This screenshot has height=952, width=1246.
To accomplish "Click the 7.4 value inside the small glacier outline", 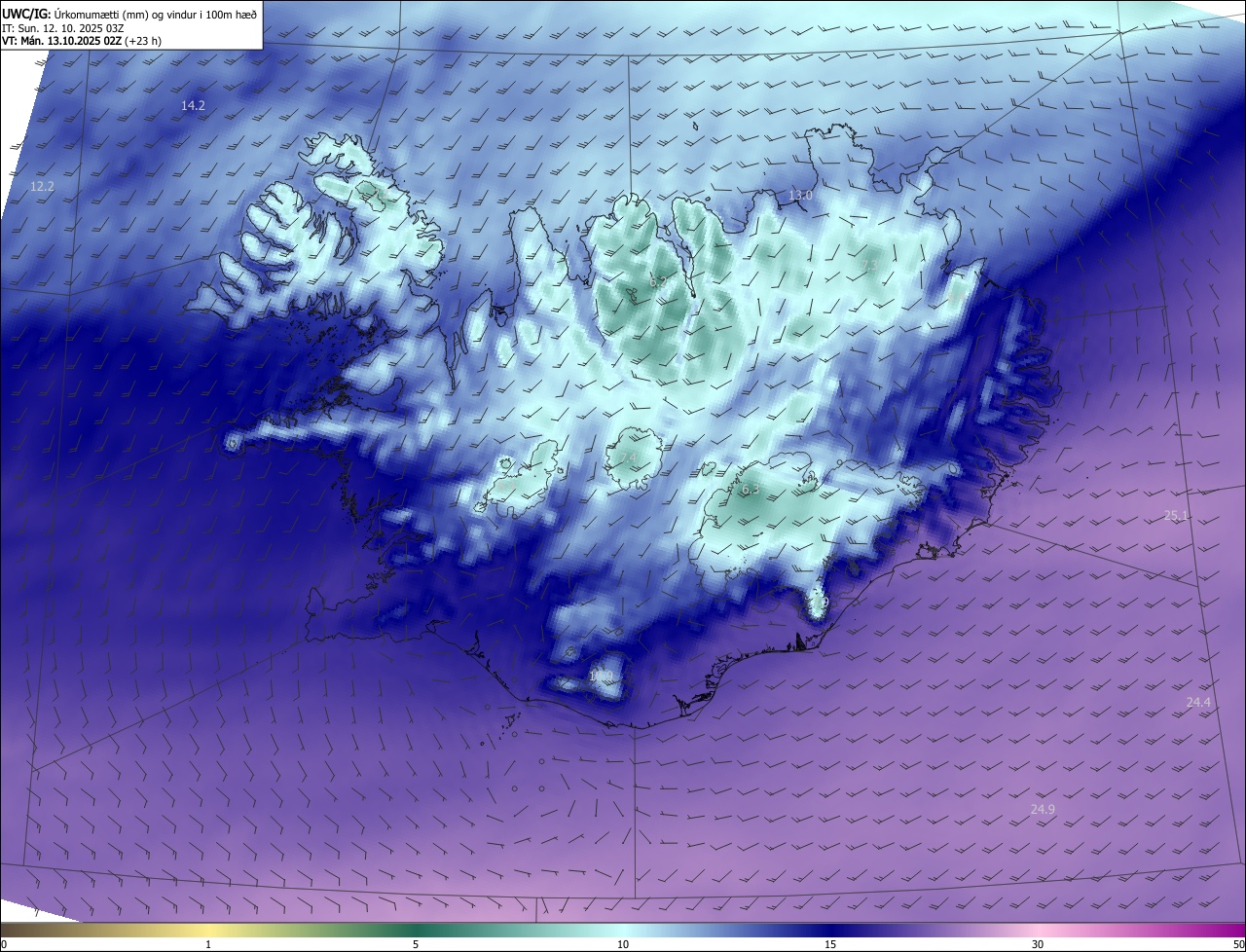I will point(628,458).
